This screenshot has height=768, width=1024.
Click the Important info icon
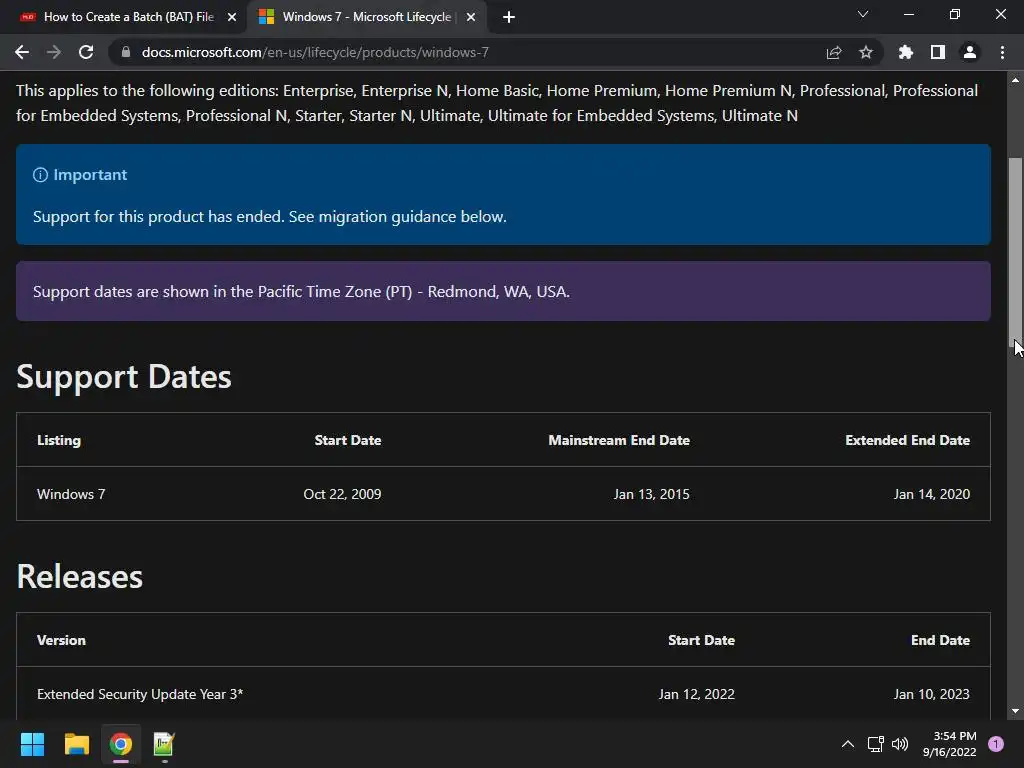pyautogui.click(x=40, y=175)
